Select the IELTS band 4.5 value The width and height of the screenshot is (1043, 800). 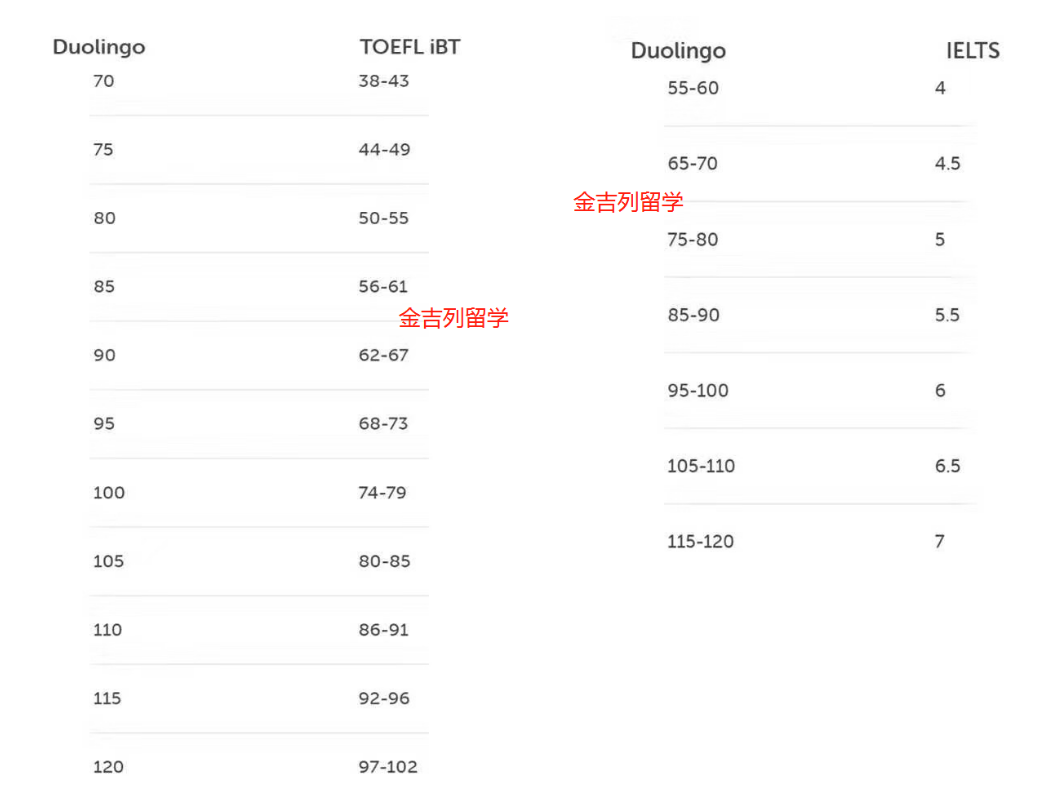tap(947, 164)
